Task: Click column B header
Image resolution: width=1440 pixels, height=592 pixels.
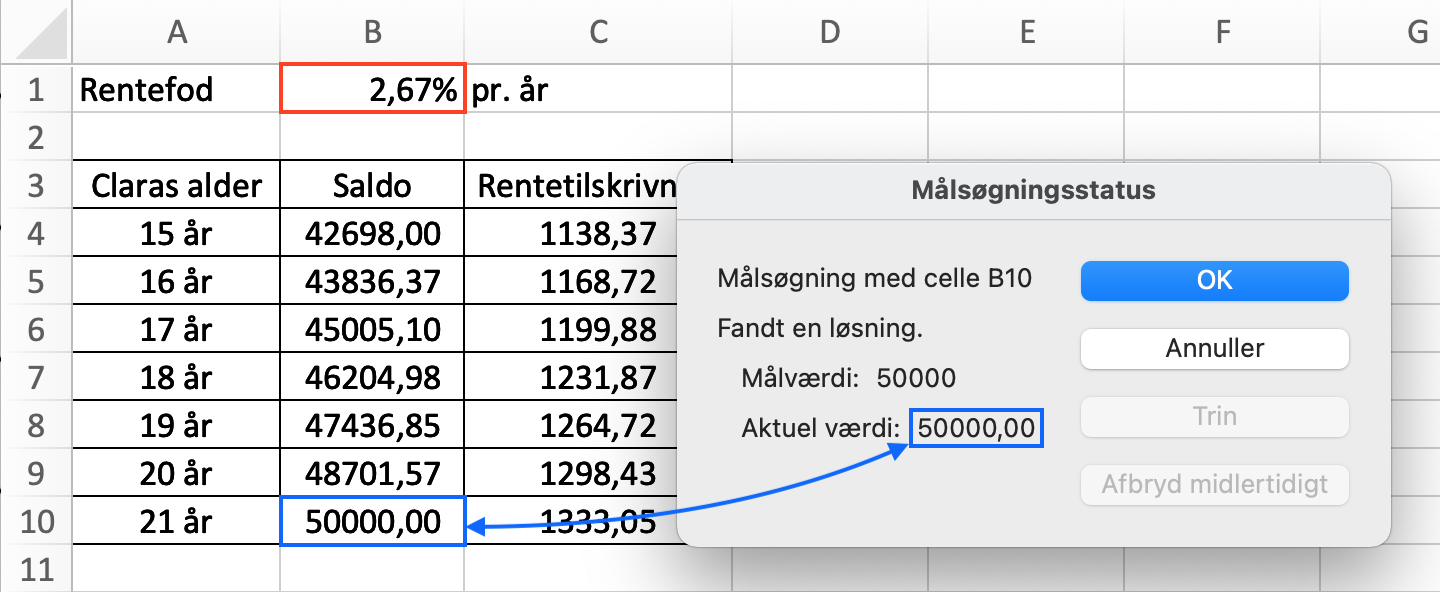Action: click(x=372, y=33)
